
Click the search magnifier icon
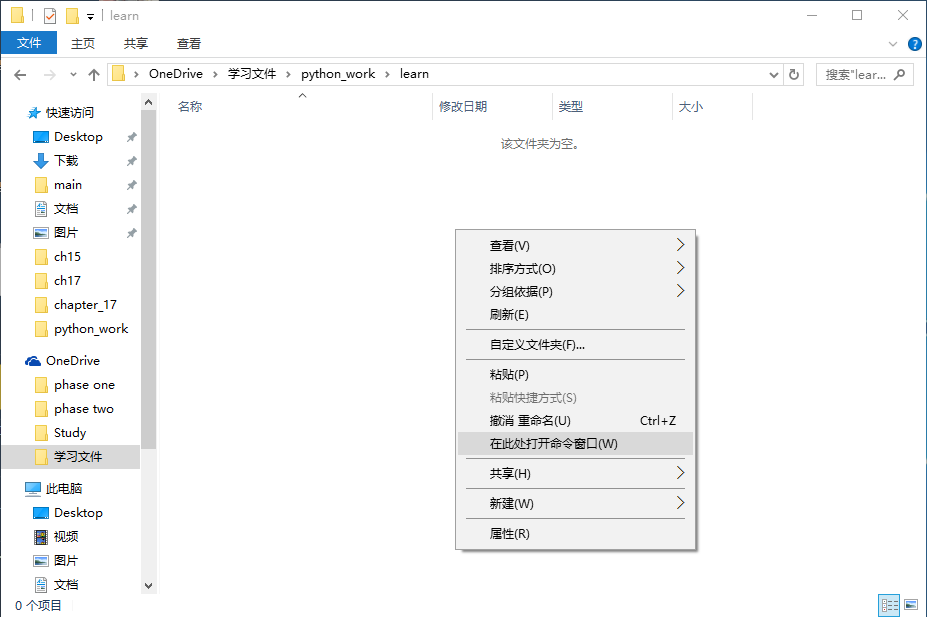click(898, 74)
